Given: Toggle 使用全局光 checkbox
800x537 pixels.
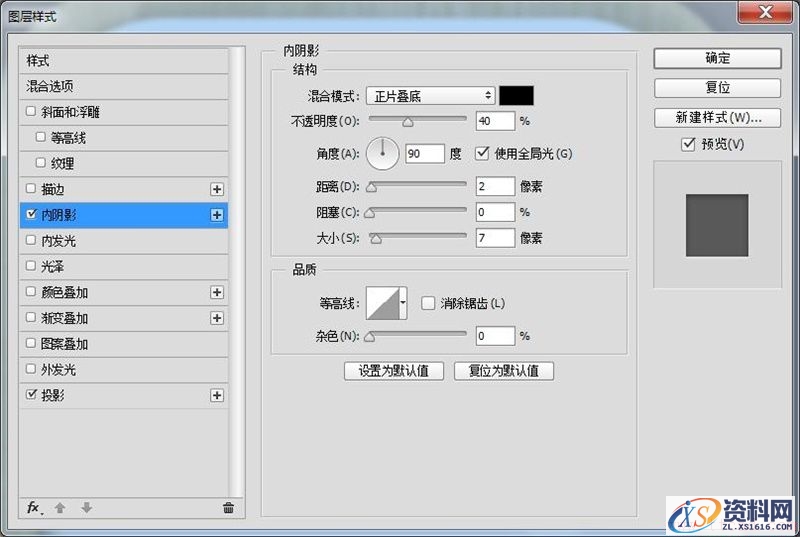Looking at the screenshot, I should pos(482,153).
